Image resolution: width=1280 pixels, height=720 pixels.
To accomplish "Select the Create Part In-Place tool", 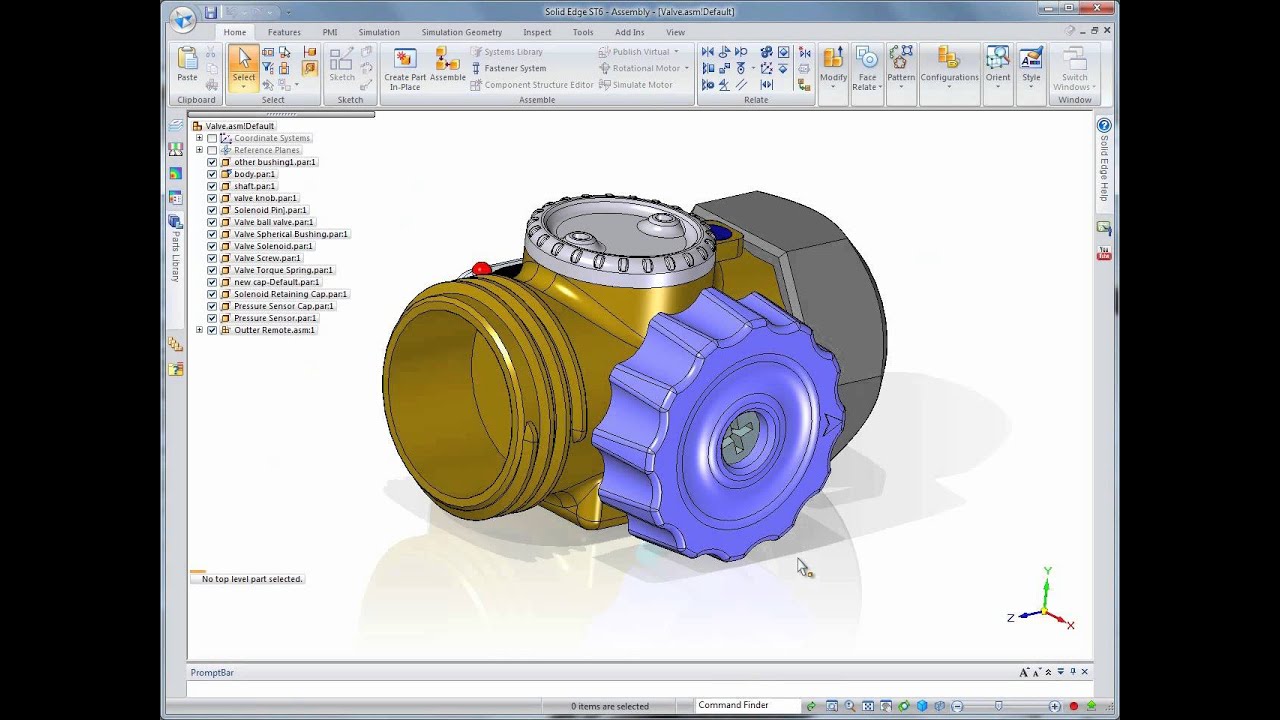I will coord(405,69).
